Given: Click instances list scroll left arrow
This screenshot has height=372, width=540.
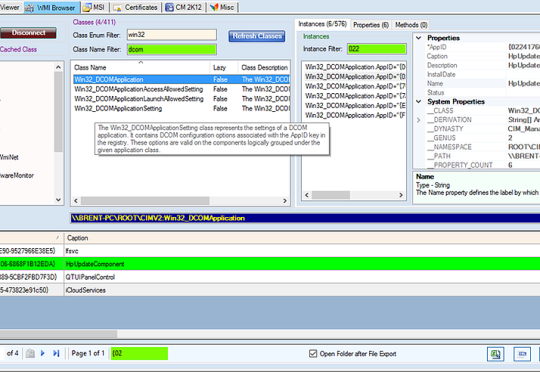Looking at the screenshot, I should click(x=307, y=195).
